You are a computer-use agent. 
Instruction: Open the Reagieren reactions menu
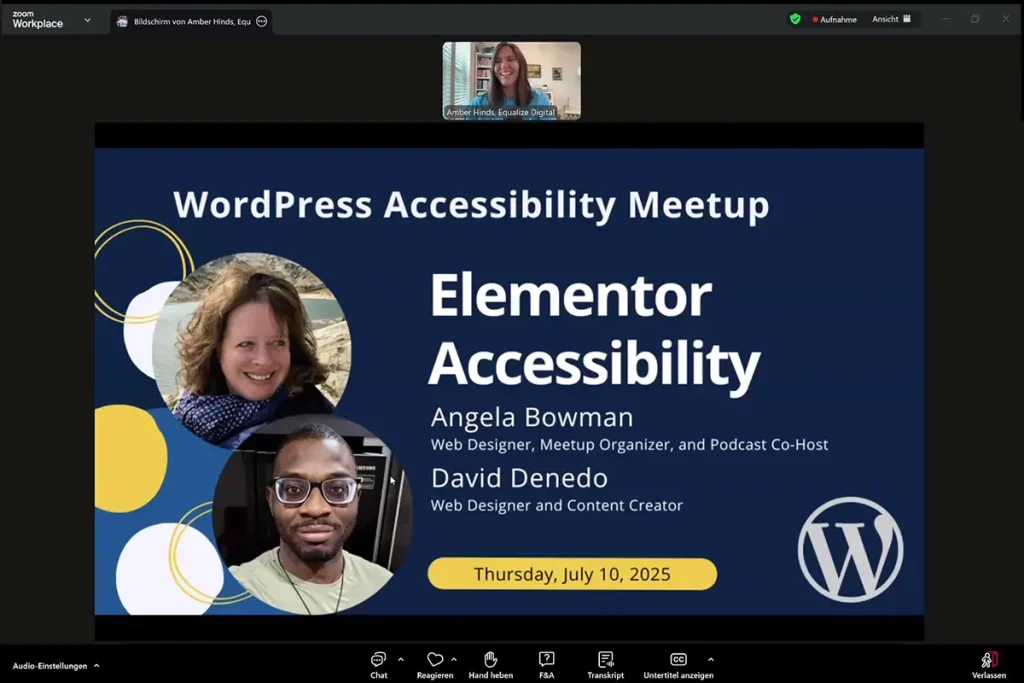click(x=435, y=665)
